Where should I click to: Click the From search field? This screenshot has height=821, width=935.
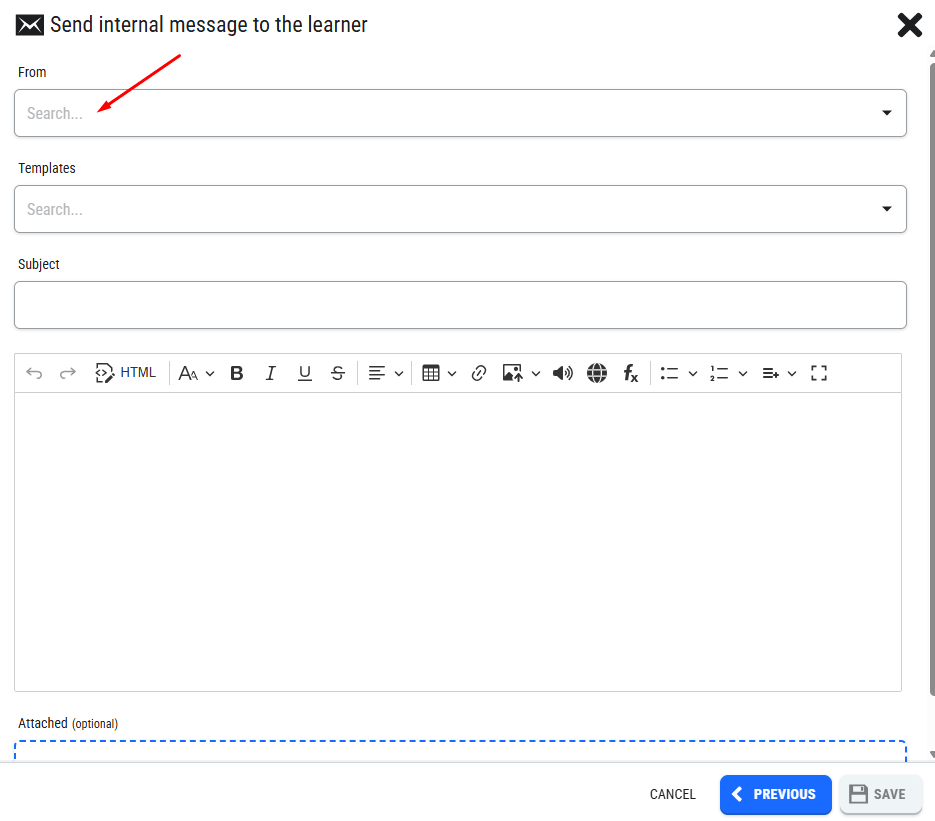click(460, 113)
